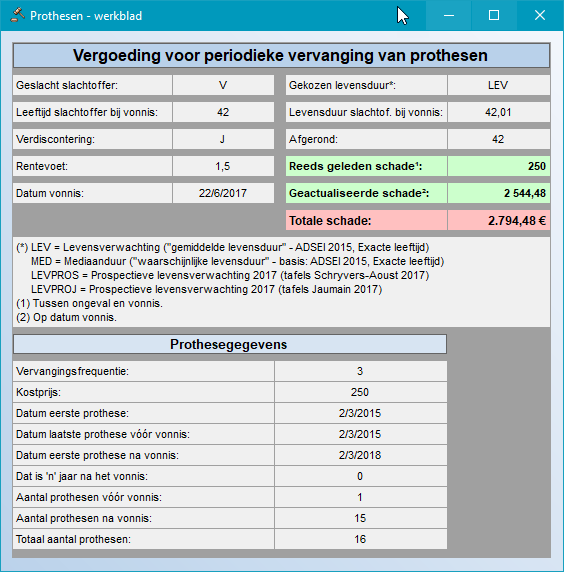Select the 'n jaar na het vonnis' value 0
Image resolution: width=564 pixels, height=572 pixels.
pyautogui.click(x=360, y=476)
